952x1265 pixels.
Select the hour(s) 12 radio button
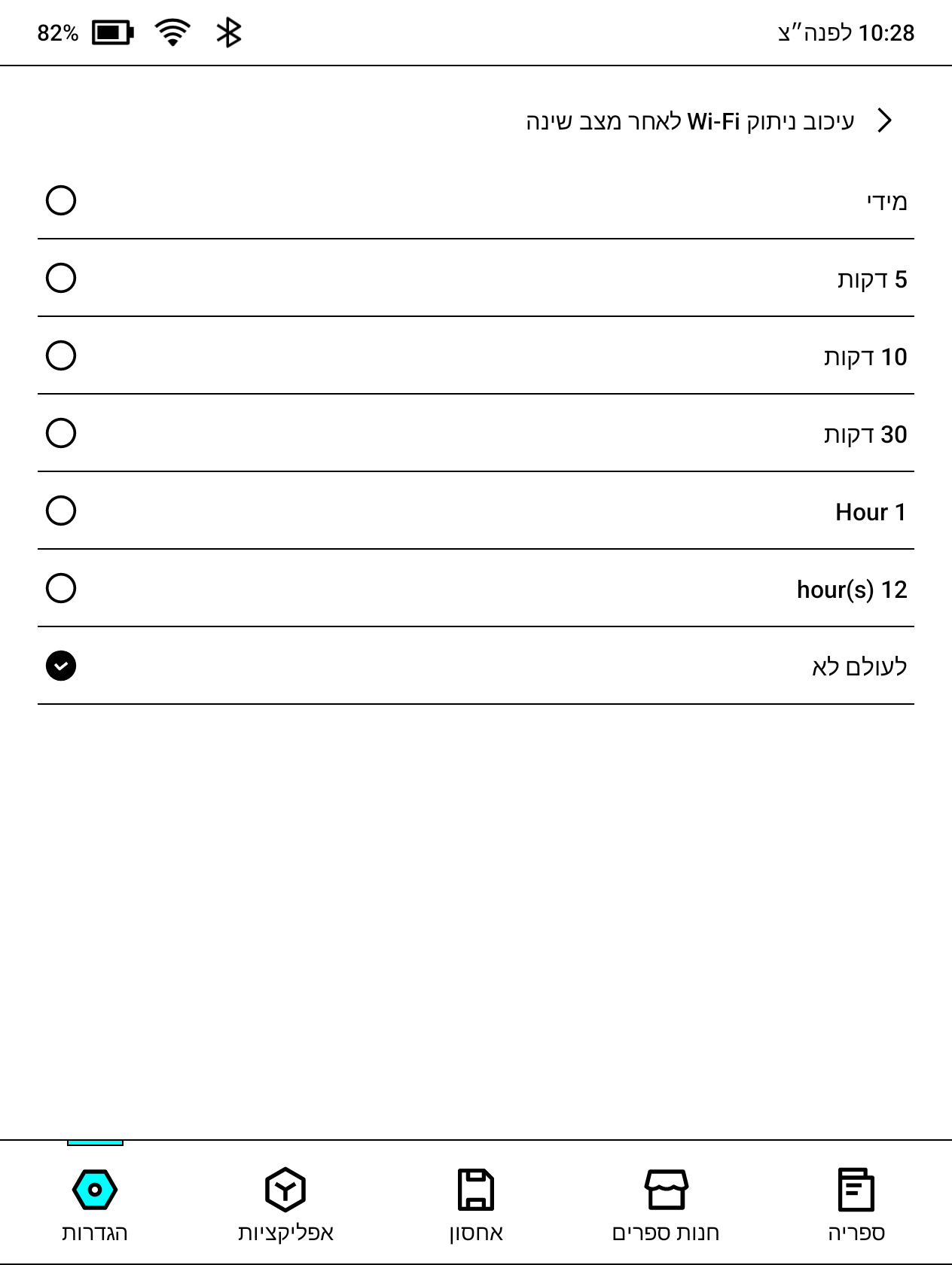click(61, 588)
